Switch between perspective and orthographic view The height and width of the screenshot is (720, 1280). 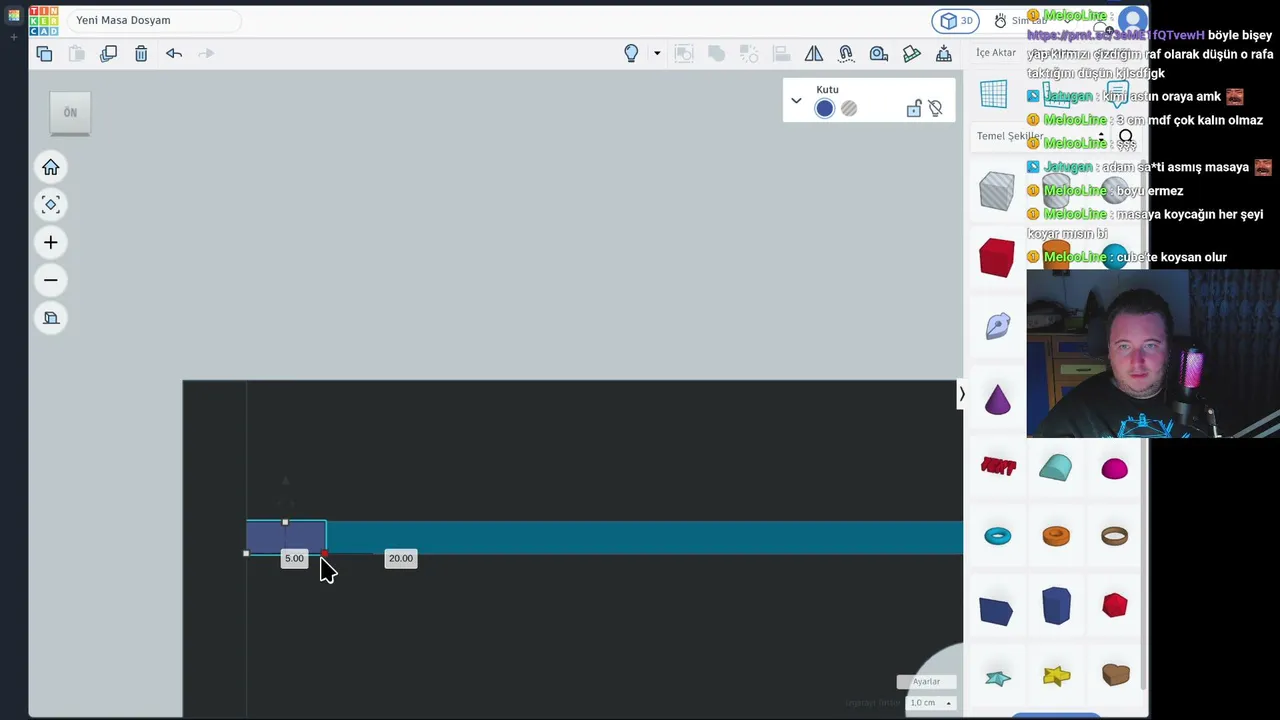click(51, 318)
